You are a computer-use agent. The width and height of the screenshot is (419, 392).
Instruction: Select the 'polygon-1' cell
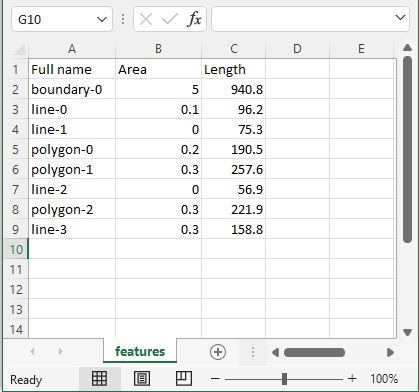72,169
